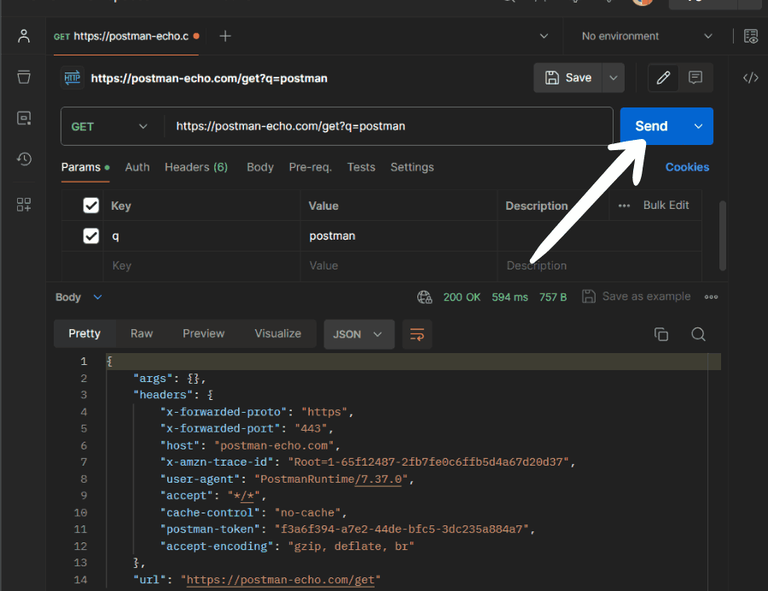
Task: Click the postman value cell
Action: pos(399,236)
